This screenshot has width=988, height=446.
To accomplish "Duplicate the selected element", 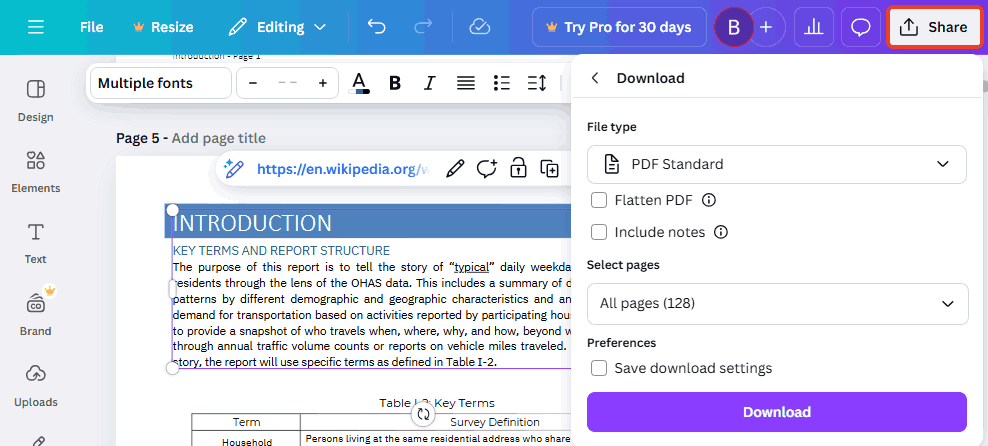I will coord(549,168).
